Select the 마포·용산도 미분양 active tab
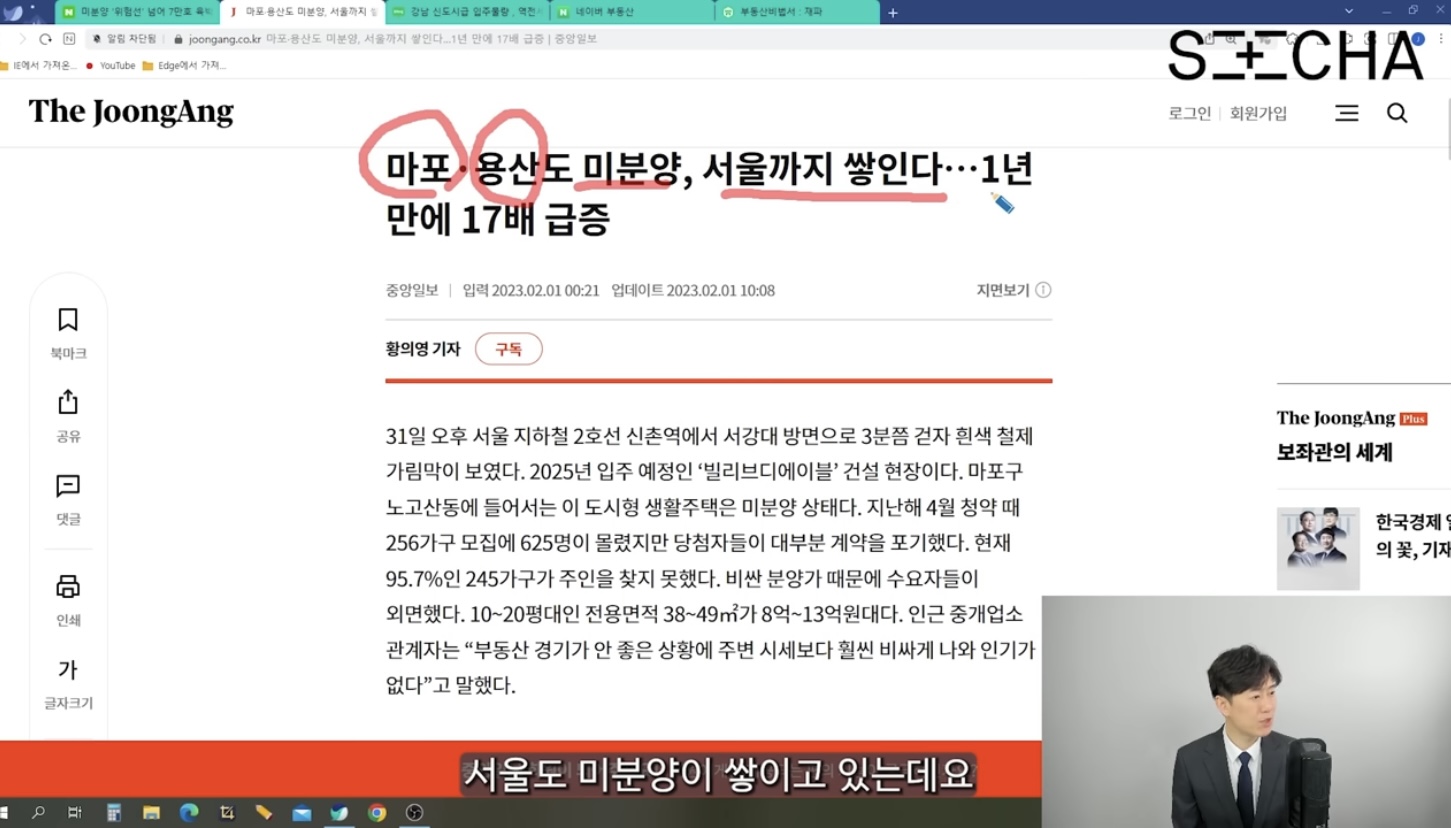1451x828 pixels. 303,13
